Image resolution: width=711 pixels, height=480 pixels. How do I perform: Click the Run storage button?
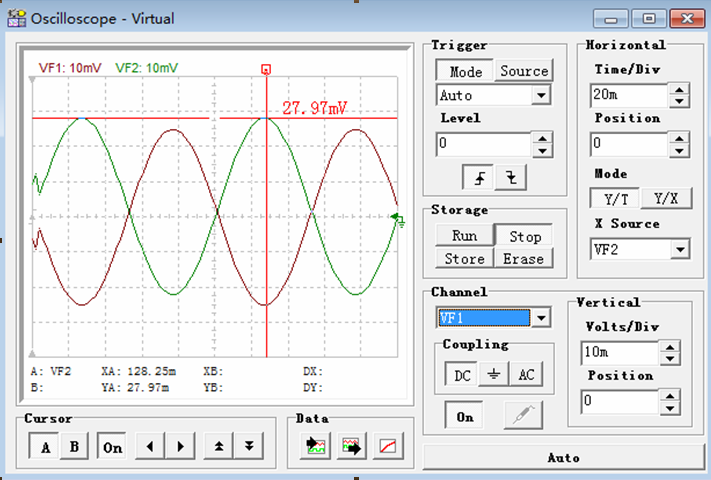[x=465, y=235]
